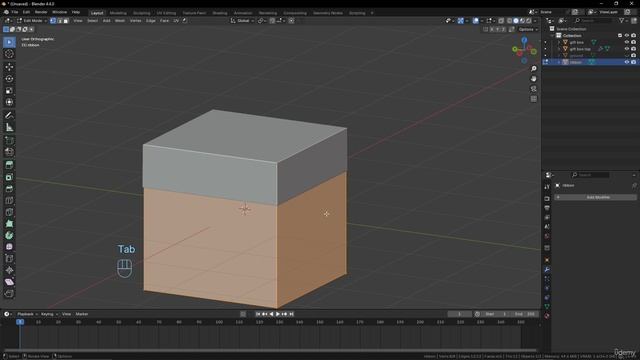Click play animation button in timeline
Screen dimensions: 640x360
coord(278,314)
